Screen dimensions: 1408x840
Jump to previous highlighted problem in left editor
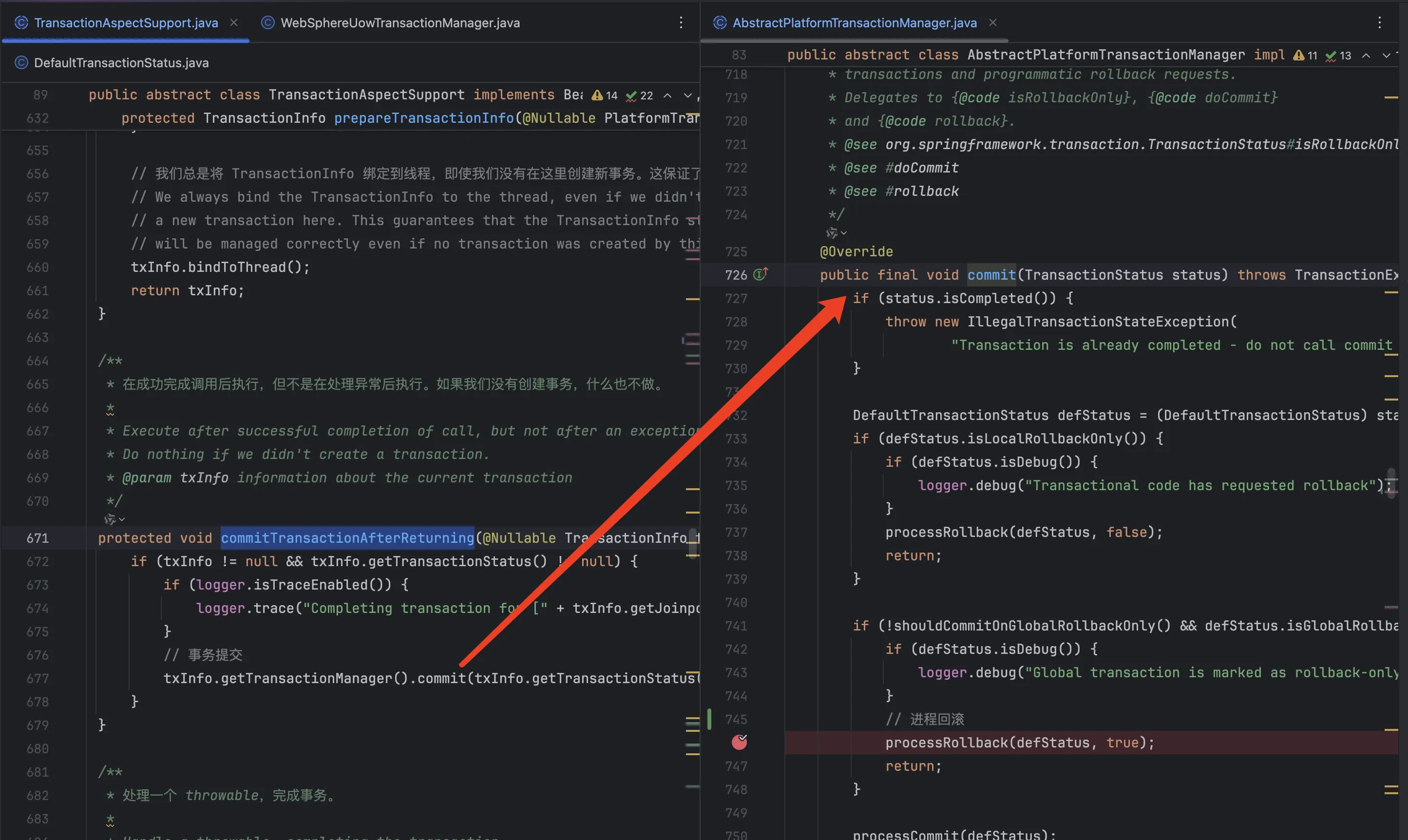668,95
